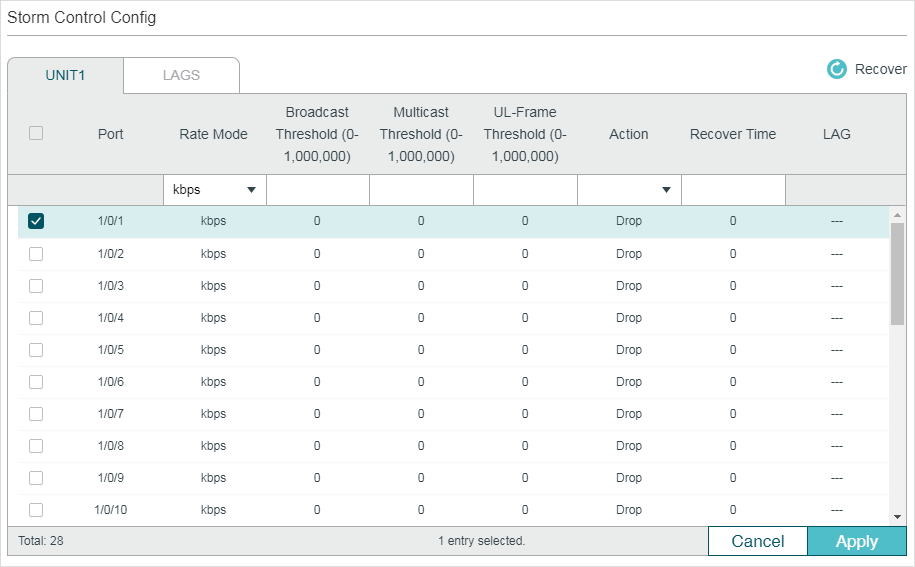Click the Port column header

pos(110,134)
